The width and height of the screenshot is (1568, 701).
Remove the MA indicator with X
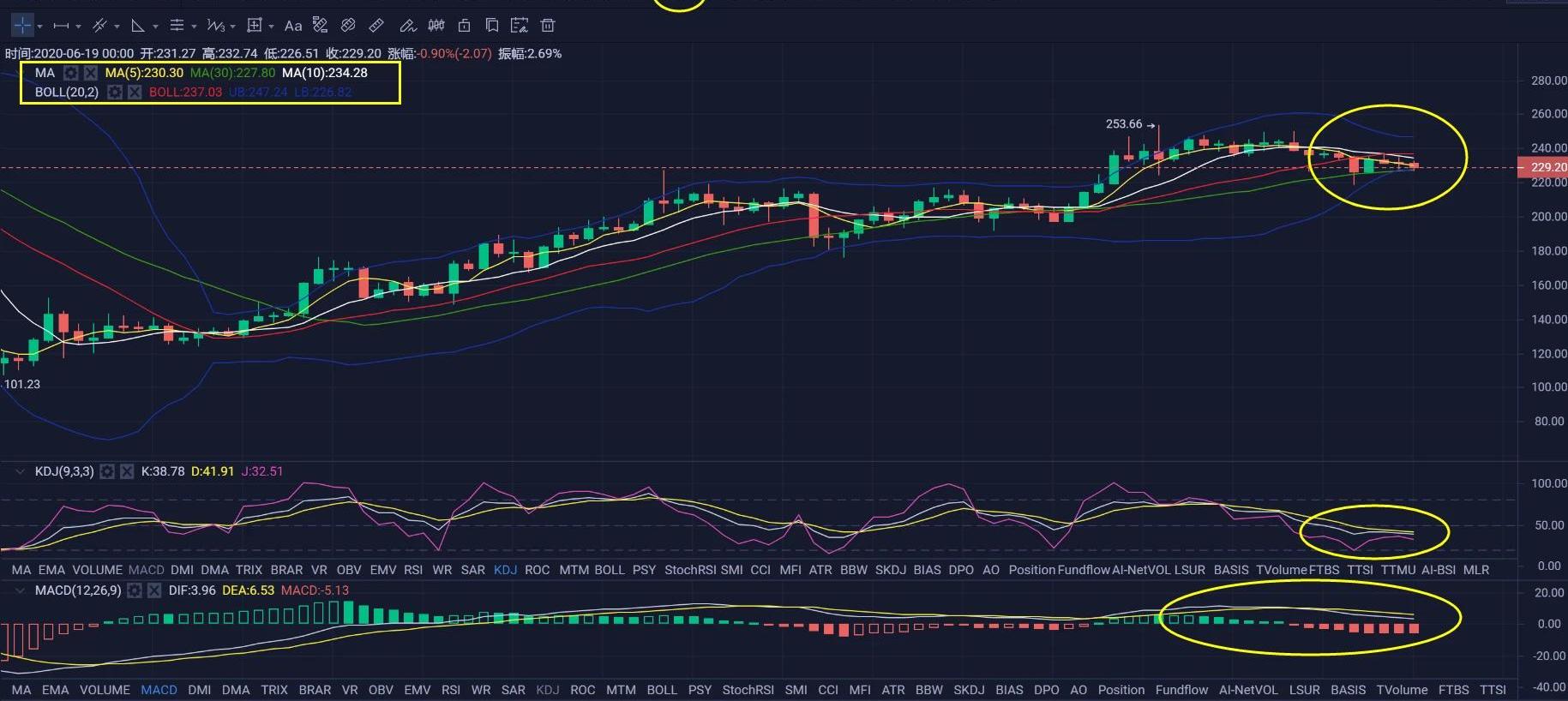coord(91,73)
